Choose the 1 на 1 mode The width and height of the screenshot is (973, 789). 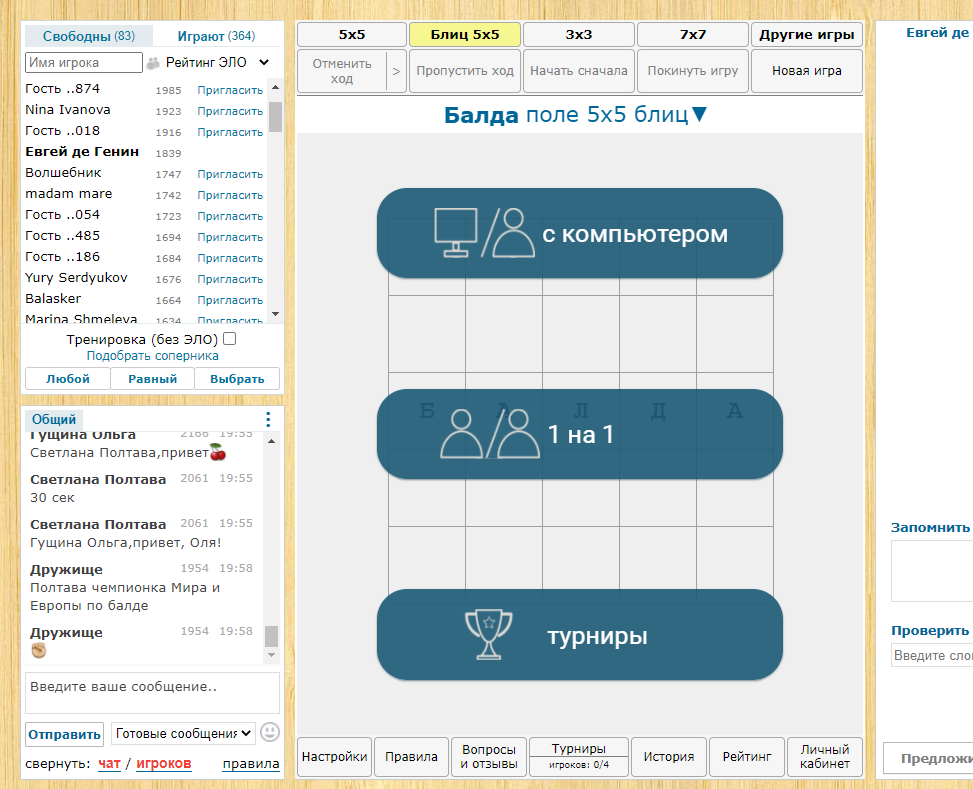[x=580, y=434]
